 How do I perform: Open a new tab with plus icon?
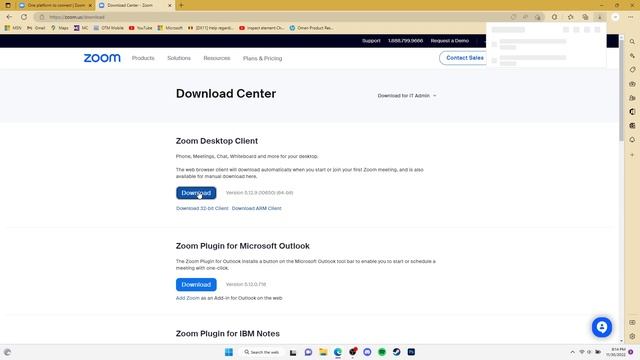[181, 5]
